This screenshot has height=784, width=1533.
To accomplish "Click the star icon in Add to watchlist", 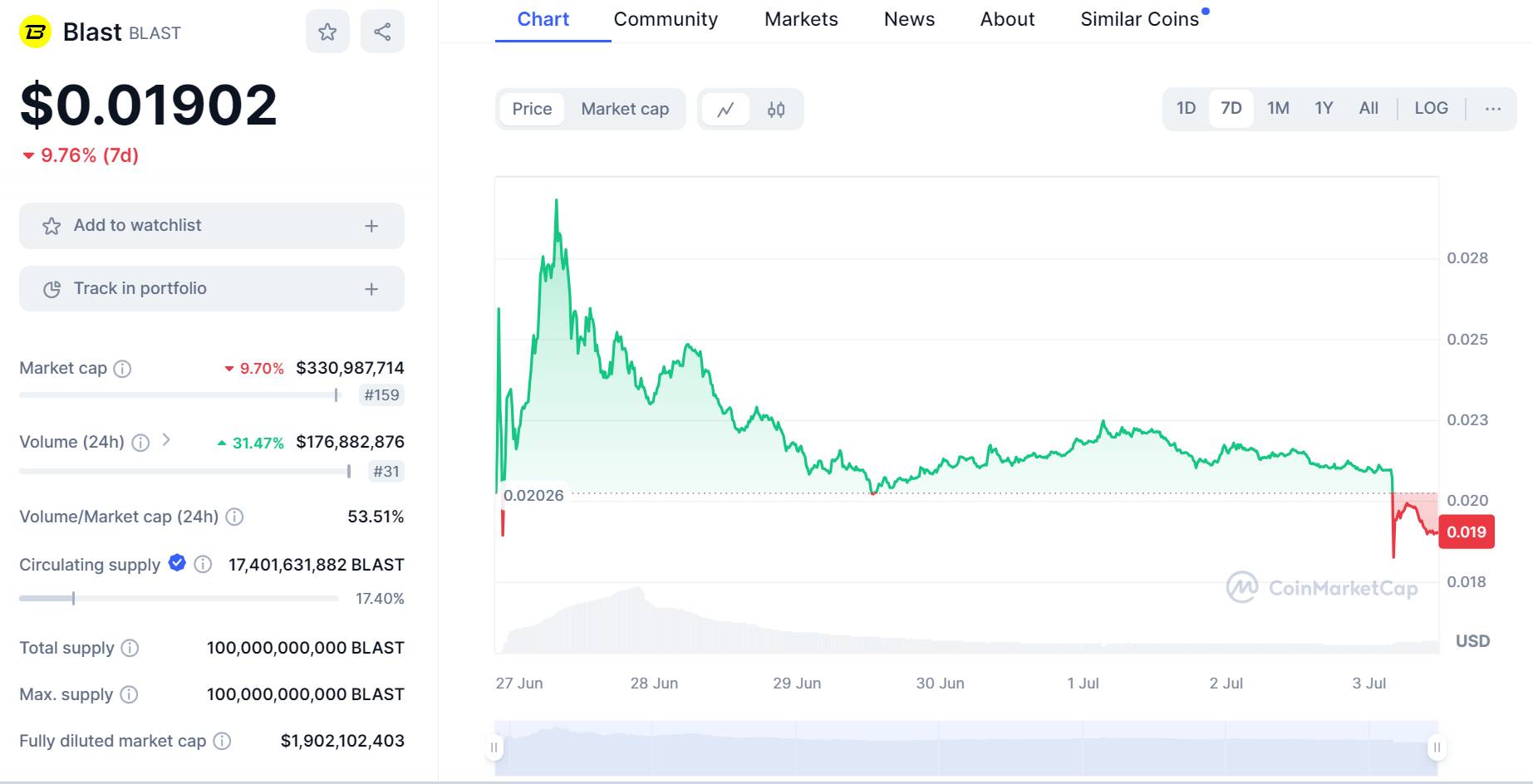I will pyautogui.click(x=52, y=226).
